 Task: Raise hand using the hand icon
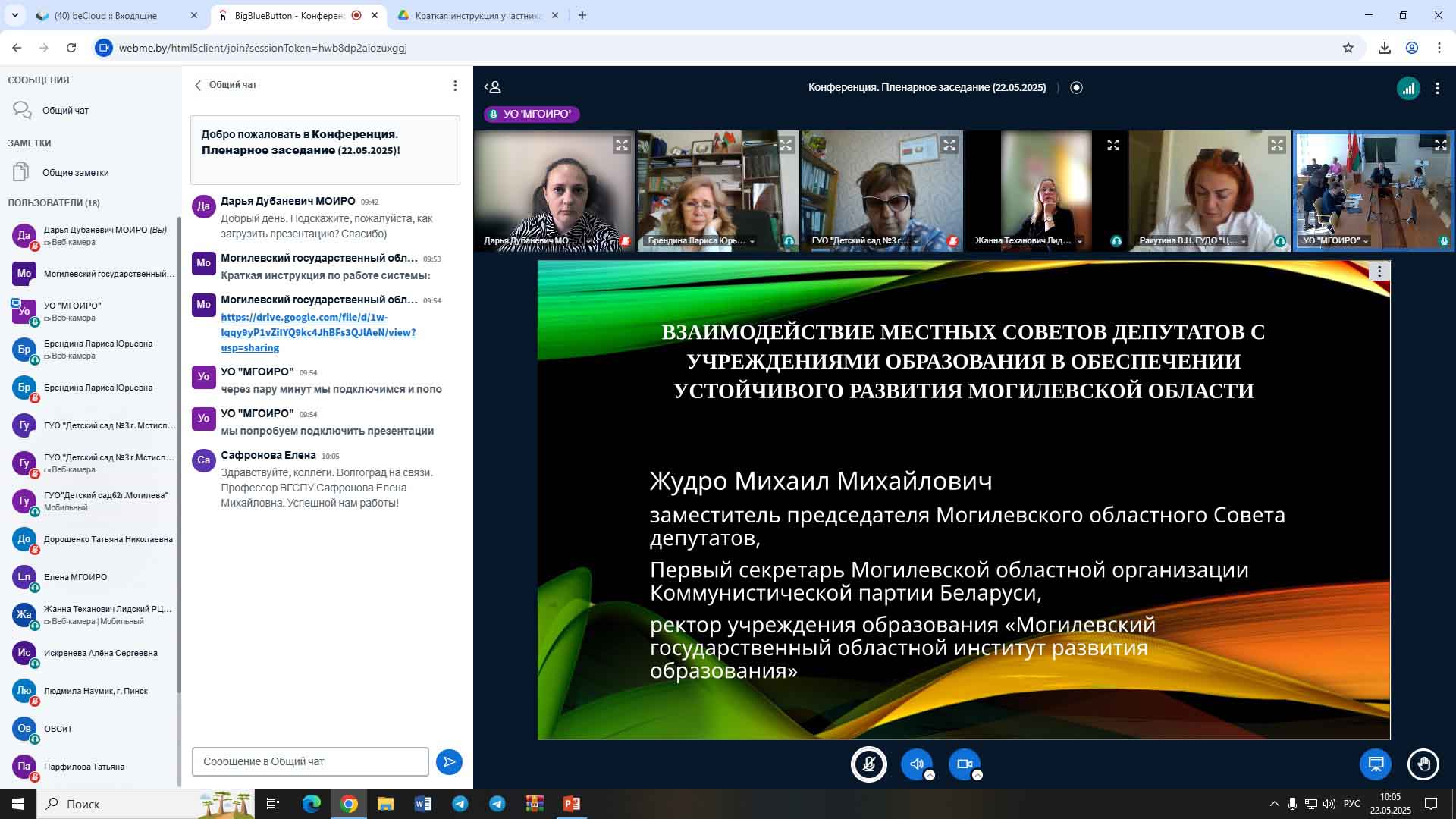pyautogui.click(x=1423, y=764)
